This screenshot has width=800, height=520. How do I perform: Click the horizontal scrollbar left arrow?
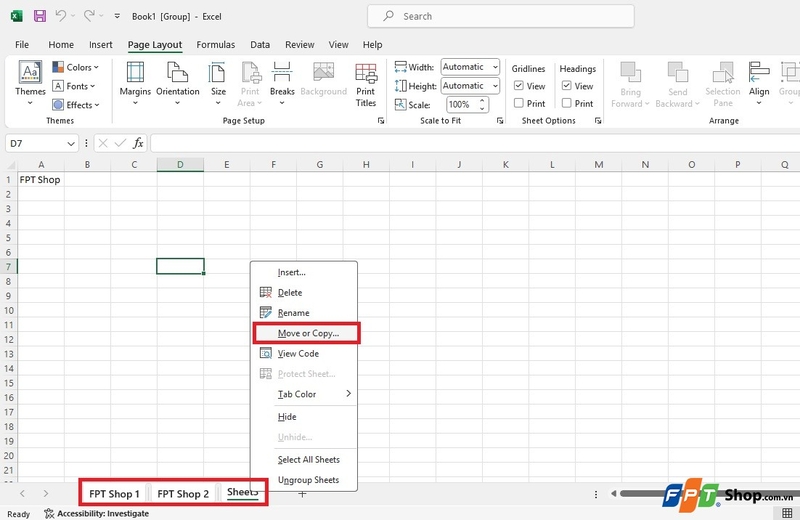pyautogui.click(x=614, y=493)
